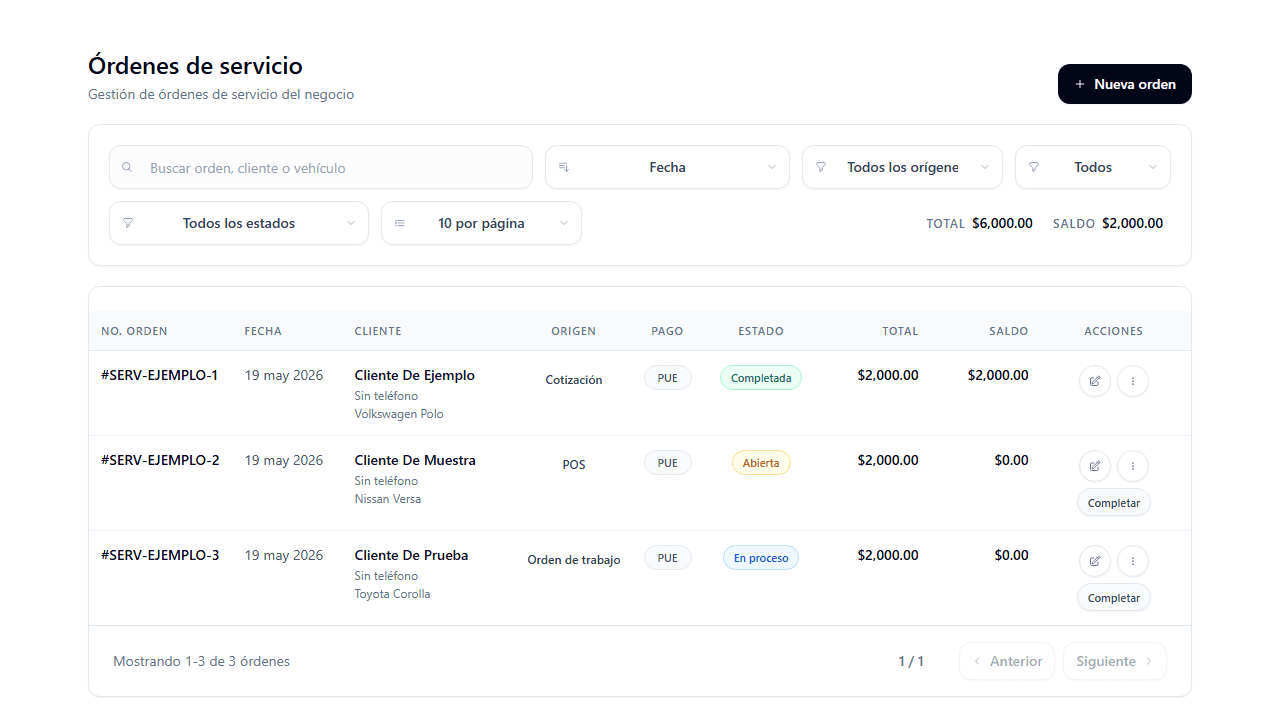Click the Nueva orden button
Viewport: 1280px width, 712px height.
tap(1124, 84)
